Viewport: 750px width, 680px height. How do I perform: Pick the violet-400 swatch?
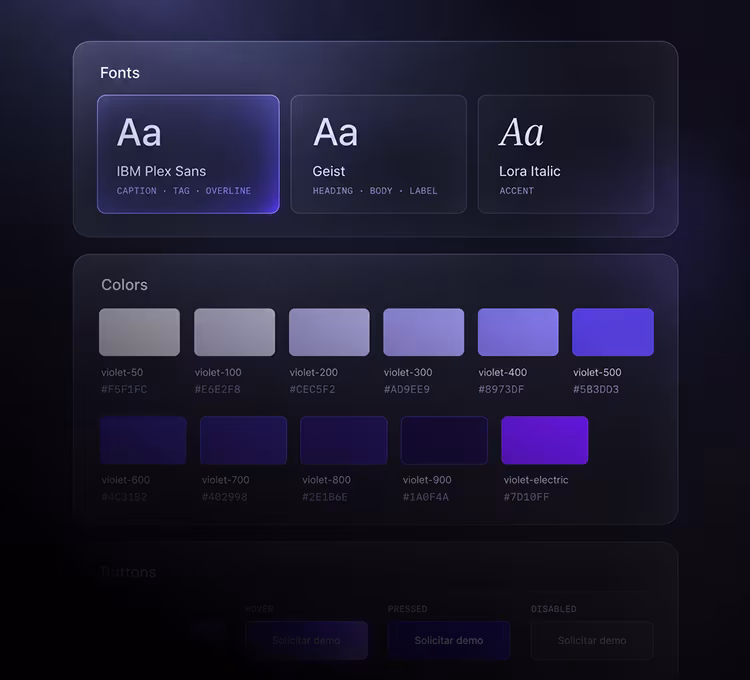[518, 332]
